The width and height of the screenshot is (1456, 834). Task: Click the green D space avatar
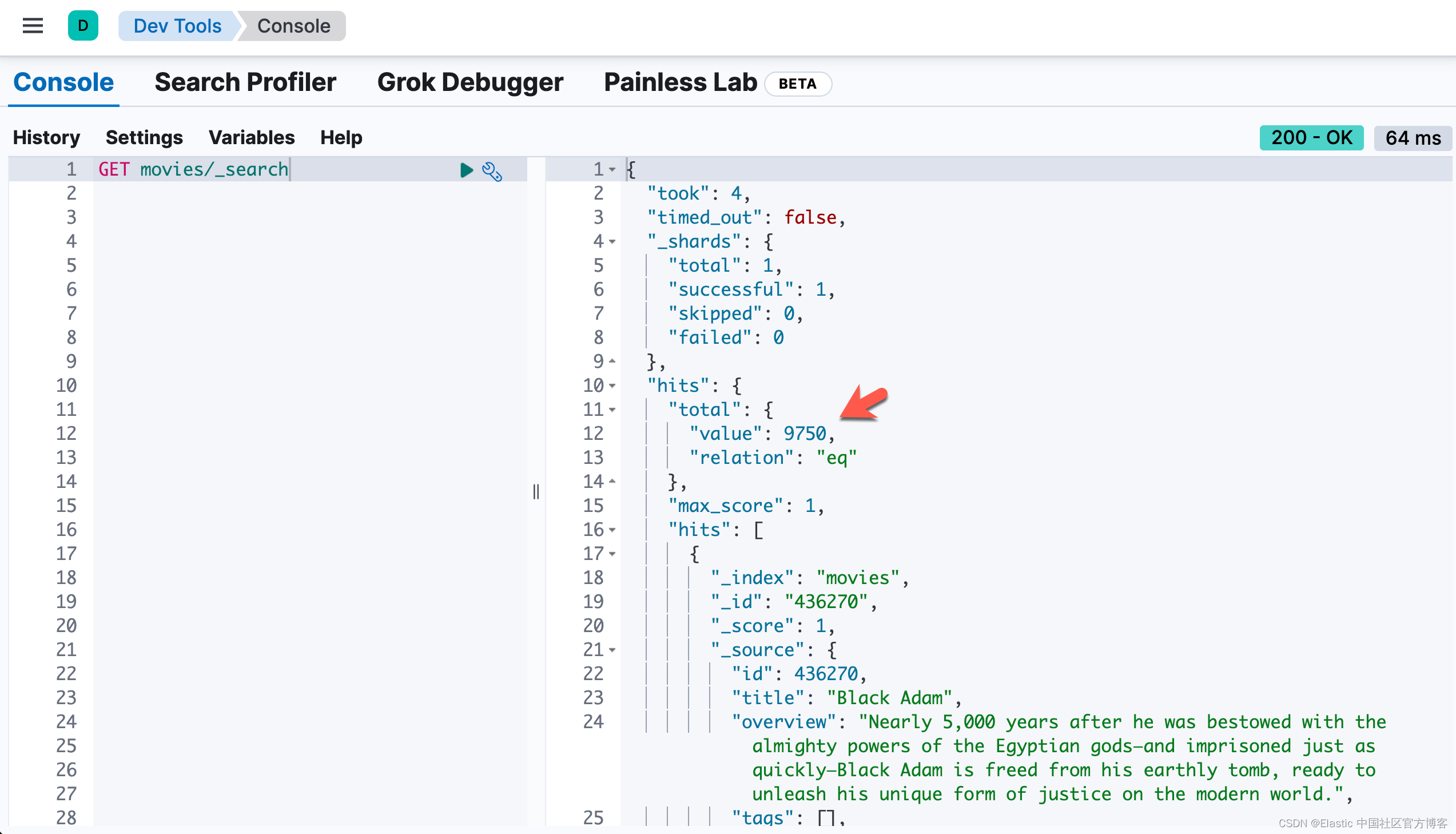tap(83, 26)
